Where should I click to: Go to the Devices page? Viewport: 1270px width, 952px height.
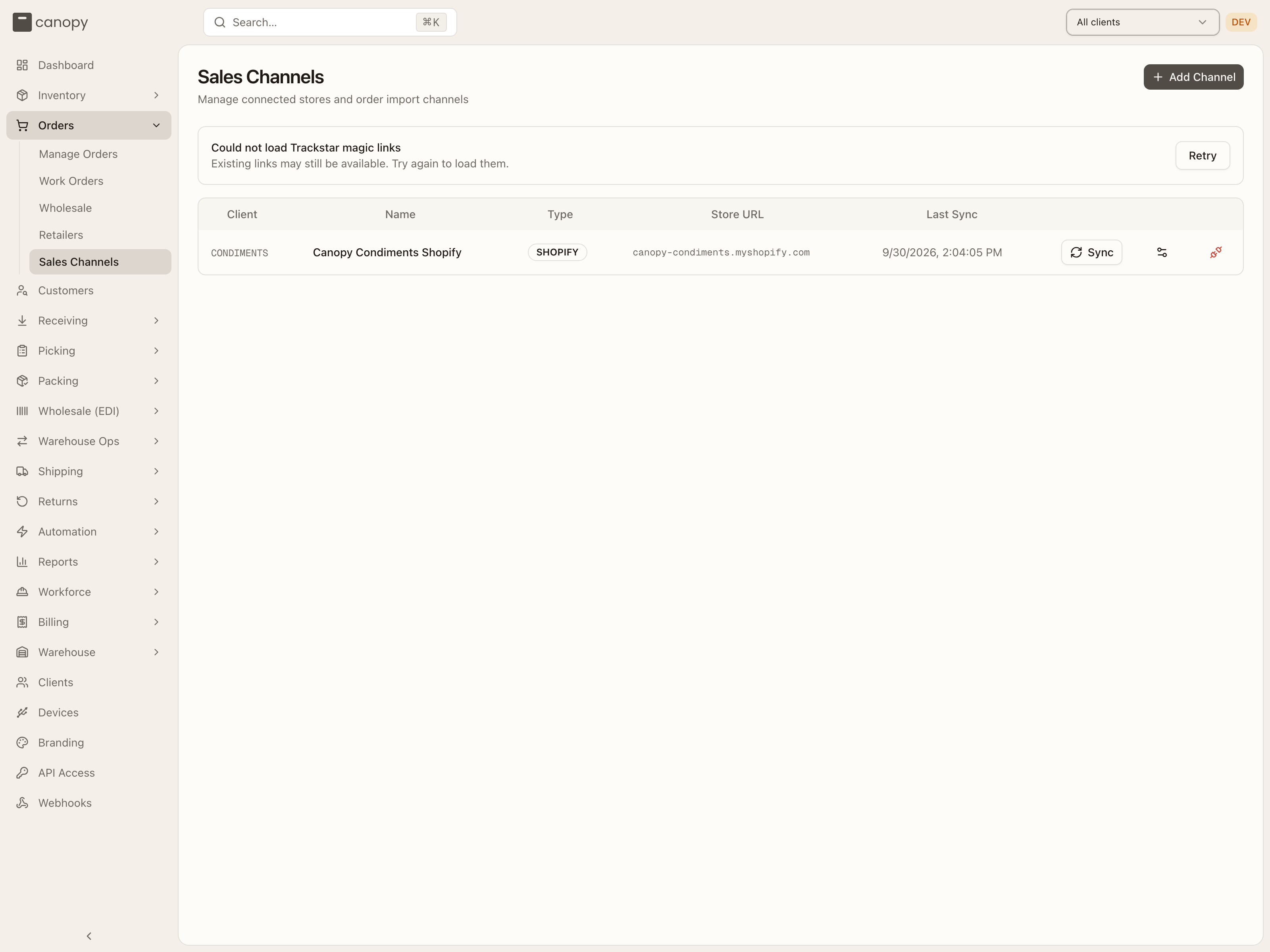tap(89, 712)
